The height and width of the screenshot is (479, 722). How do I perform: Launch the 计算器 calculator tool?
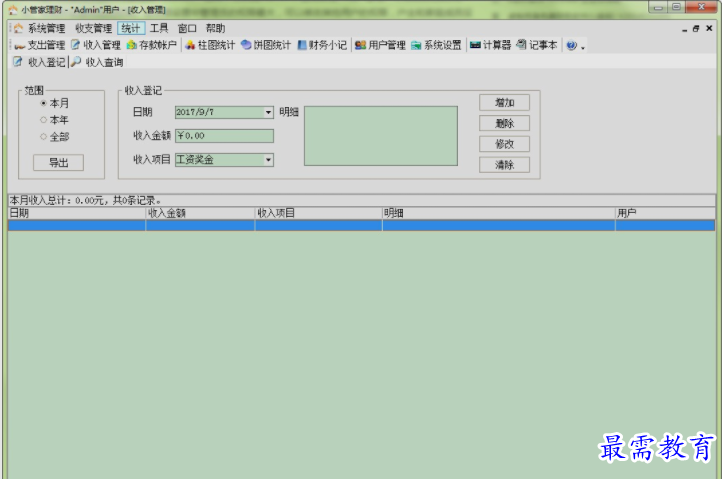(490, 45)
